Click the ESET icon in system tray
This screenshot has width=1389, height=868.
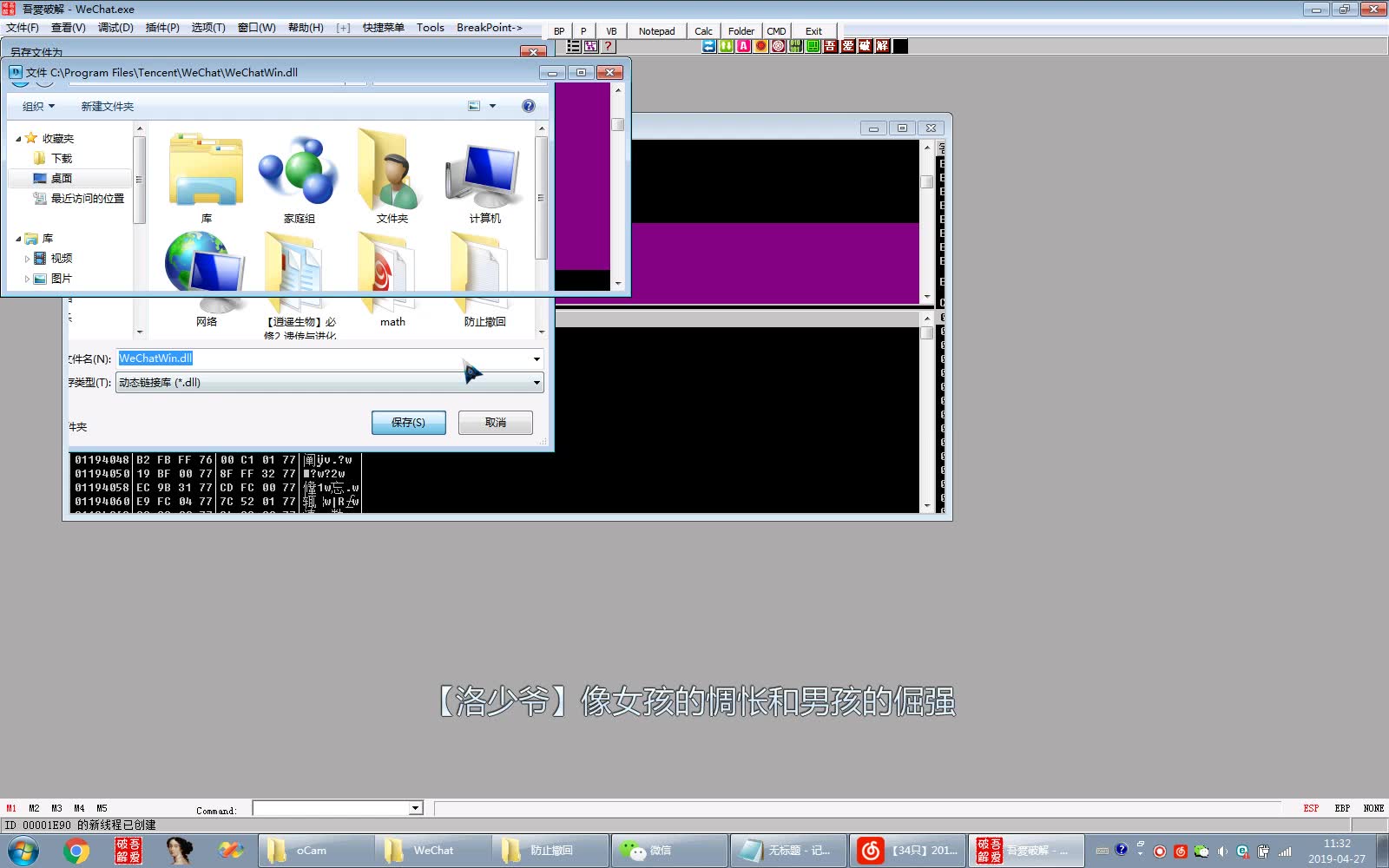[1242, 852]
